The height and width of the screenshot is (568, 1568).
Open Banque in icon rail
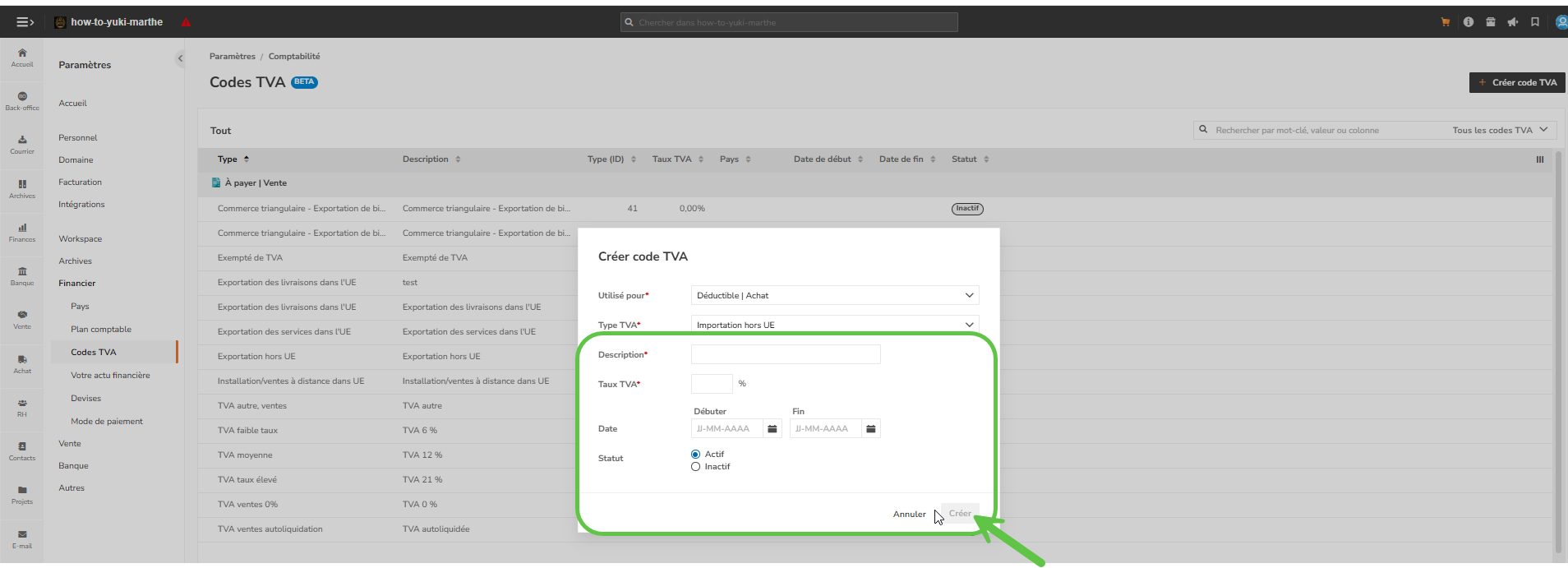point(22,276)
